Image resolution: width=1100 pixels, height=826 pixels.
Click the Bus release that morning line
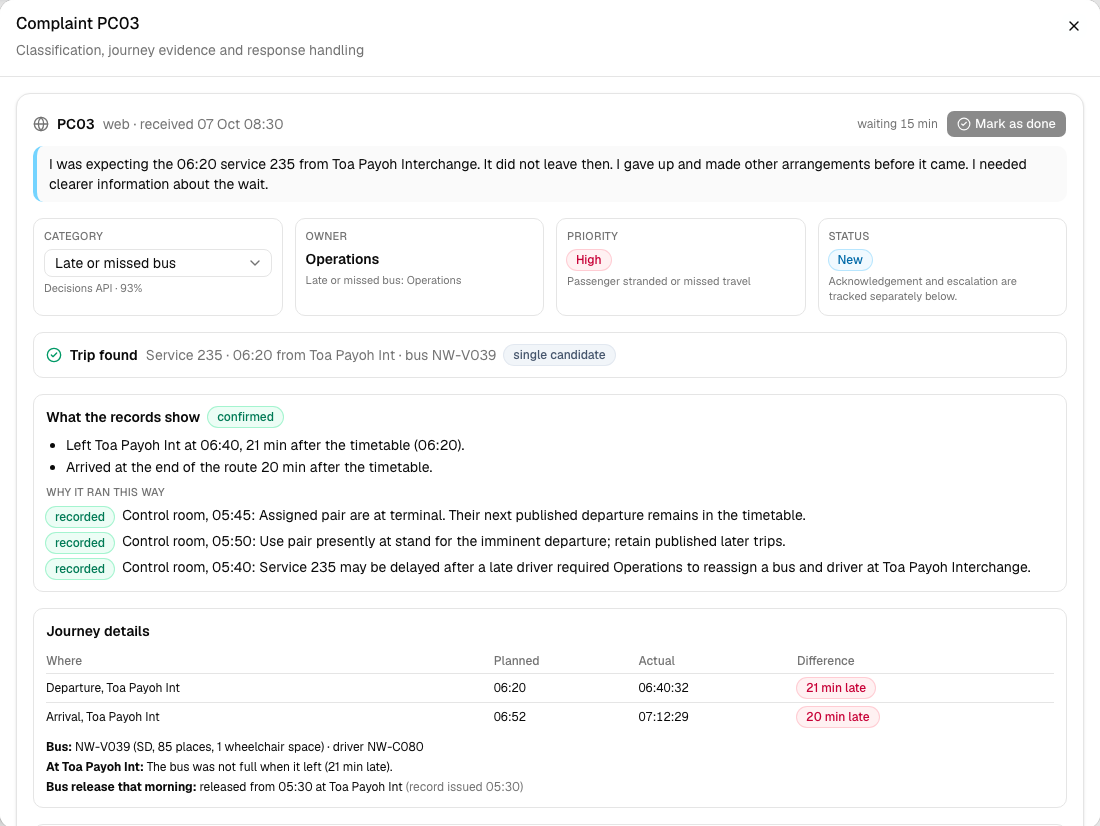(285, 787)
